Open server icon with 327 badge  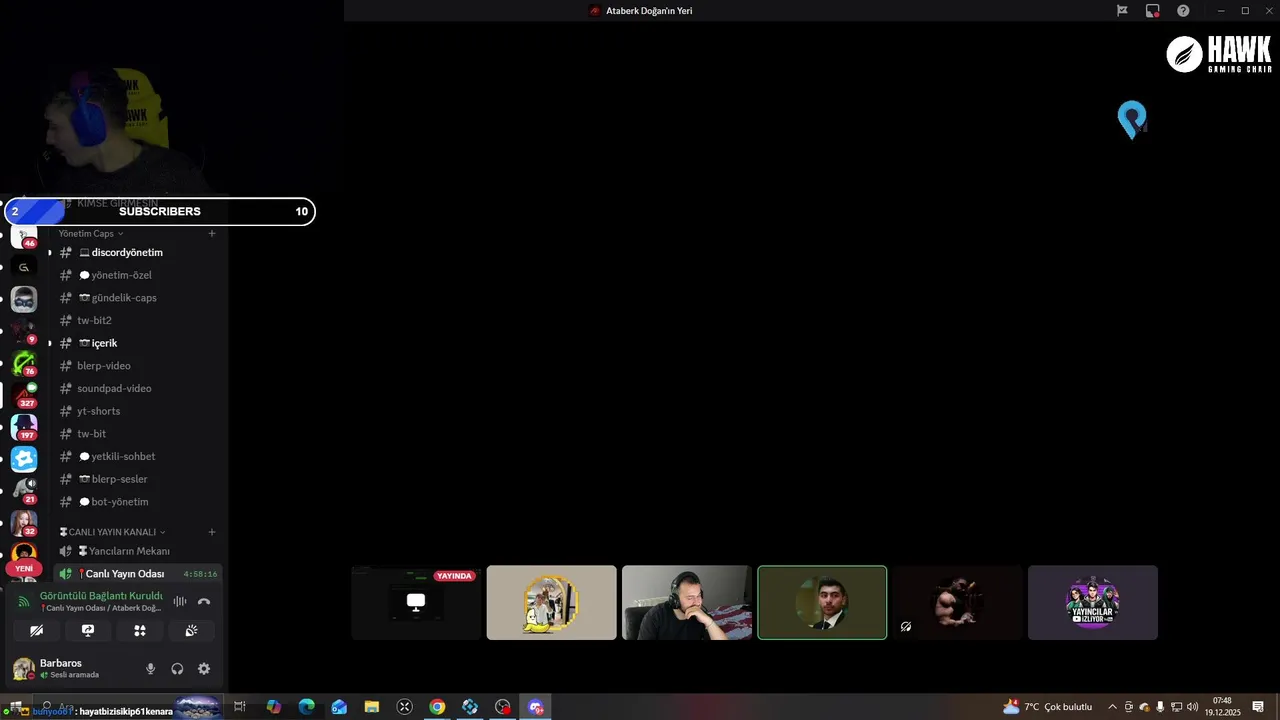point(24,394)
